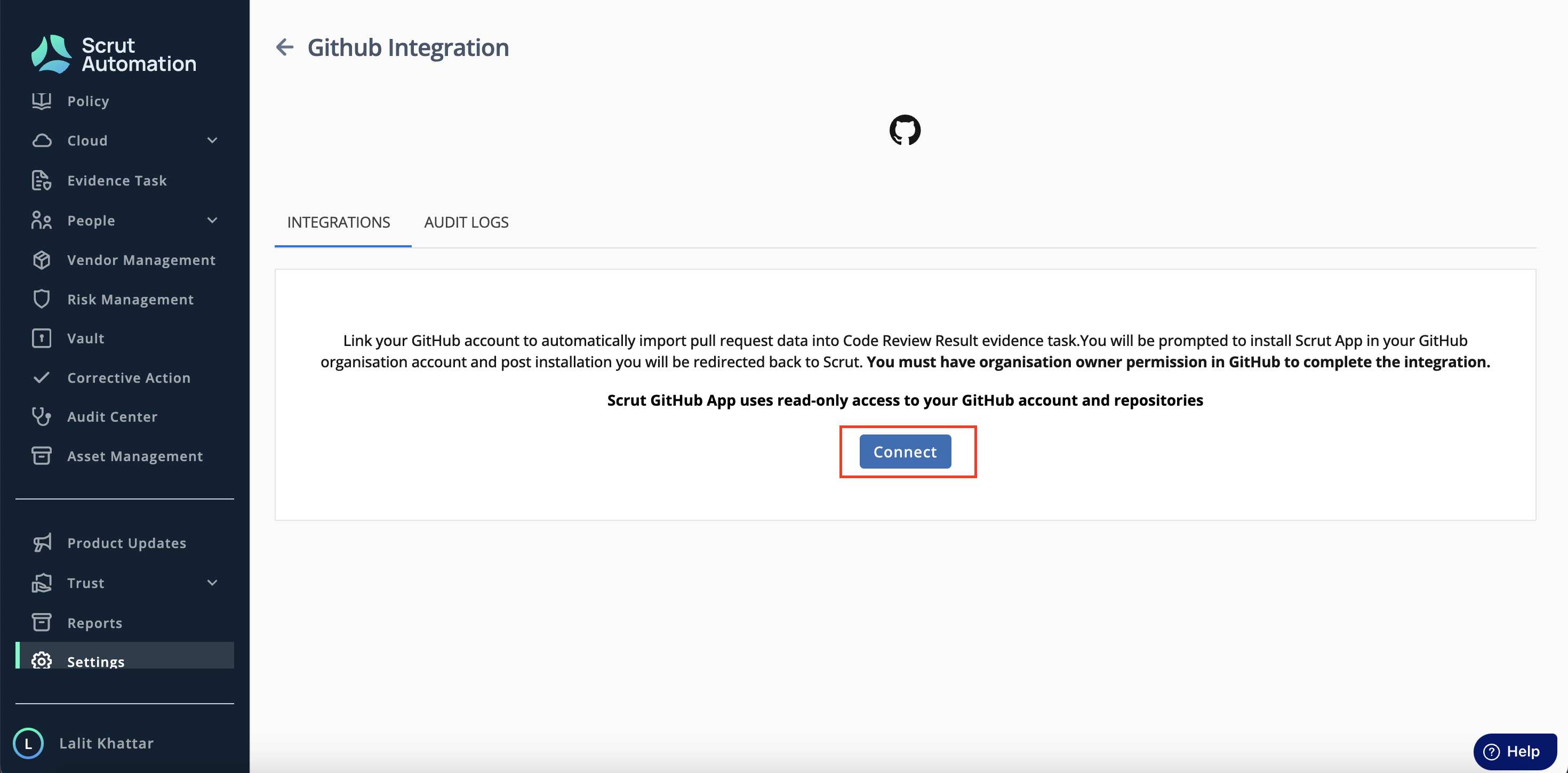Click the Vault icon

[42, 339]
